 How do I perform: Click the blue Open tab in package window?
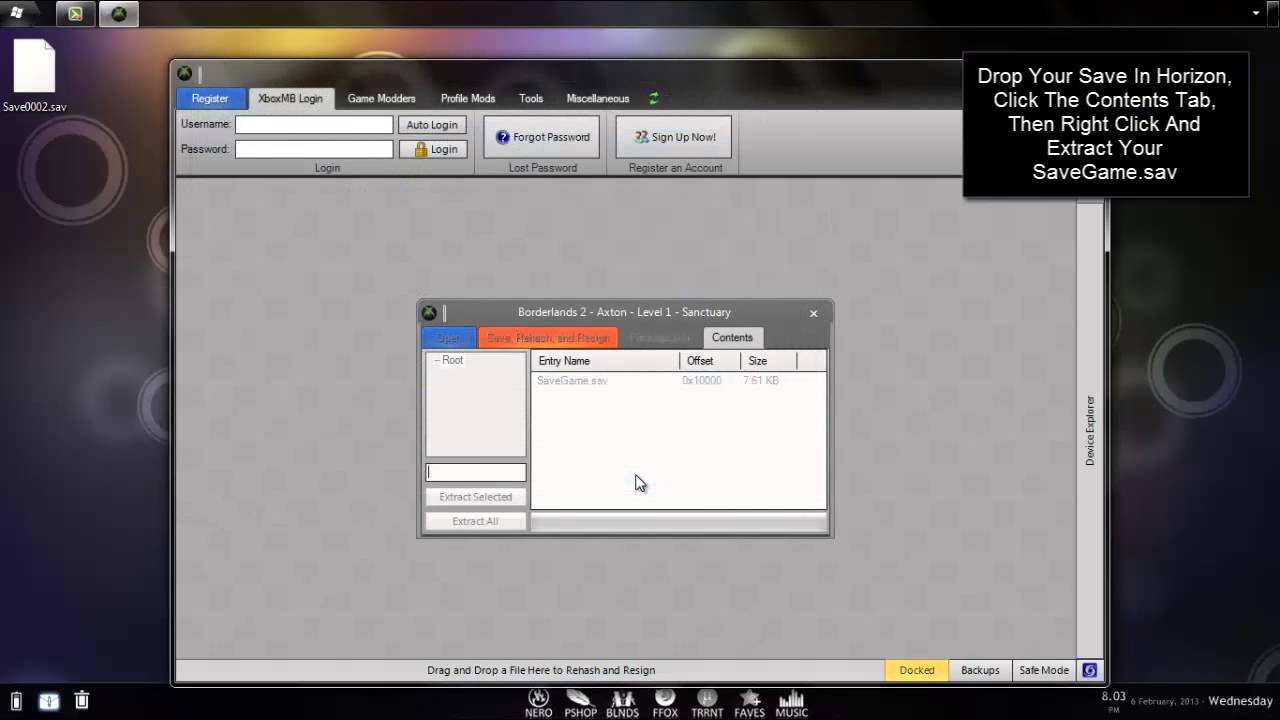449,338
